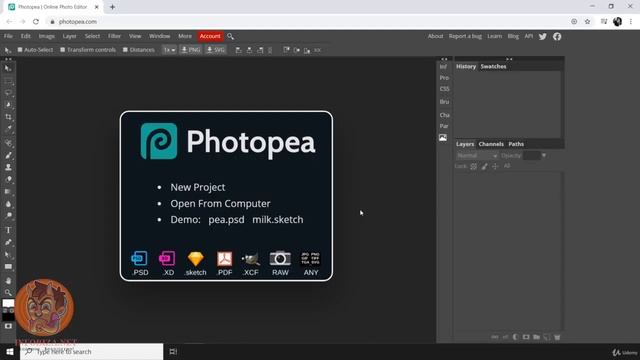This screenshot has height=360, width=640.
Task: Select the Eraser tool
Action: coord(8,179)
